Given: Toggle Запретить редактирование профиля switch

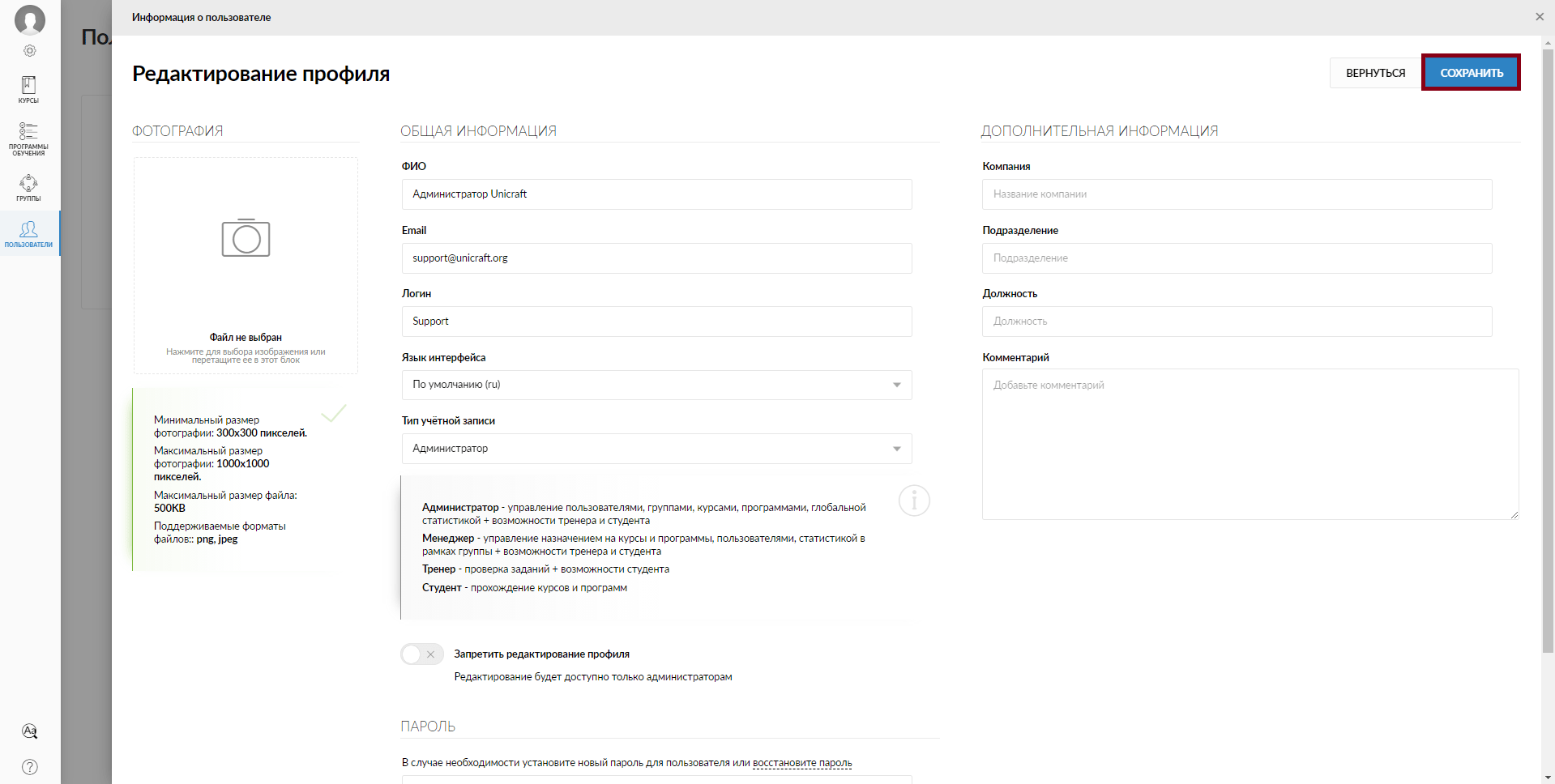Looking at the screenshot, I should [421, 654].
